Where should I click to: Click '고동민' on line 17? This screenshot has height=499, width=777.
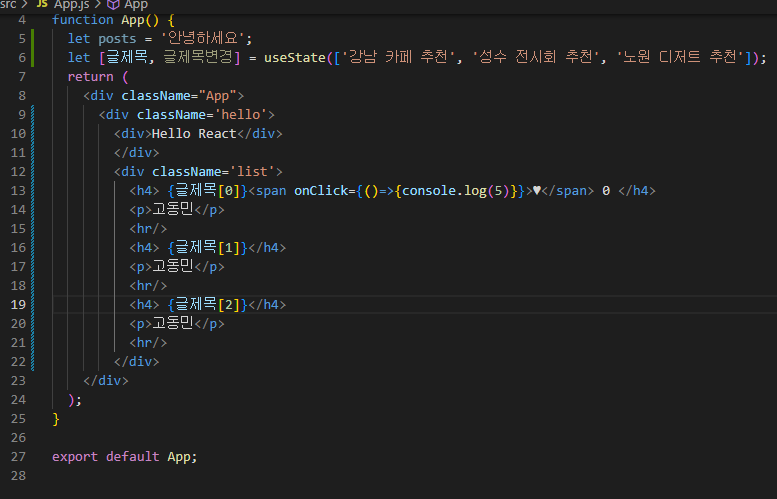coord(172,266)
